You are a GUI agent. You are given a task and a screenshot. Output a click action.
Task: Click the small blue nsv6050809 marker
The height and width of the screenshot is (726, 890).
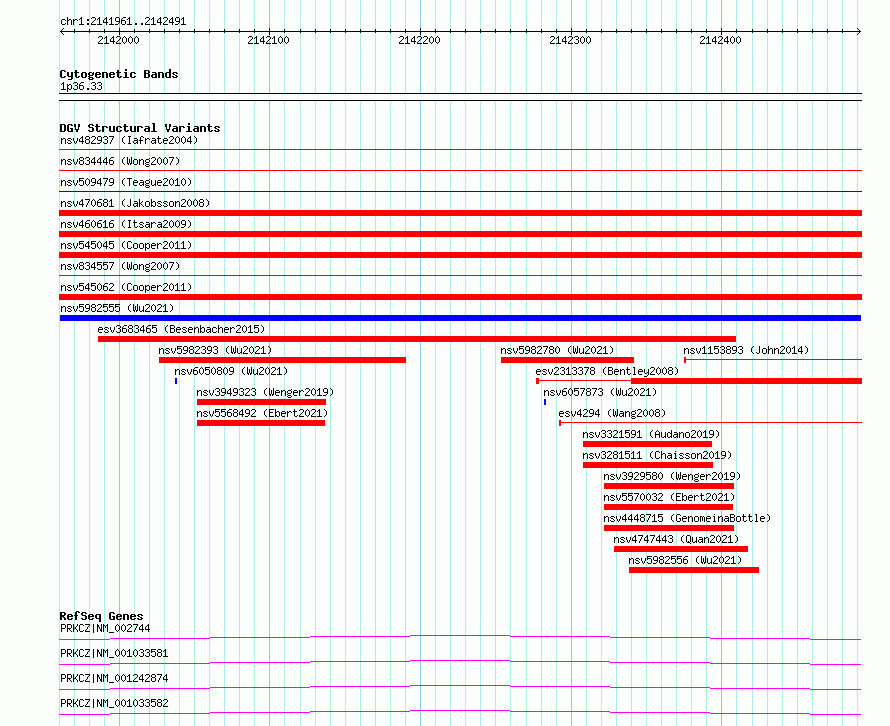point(176,381)
